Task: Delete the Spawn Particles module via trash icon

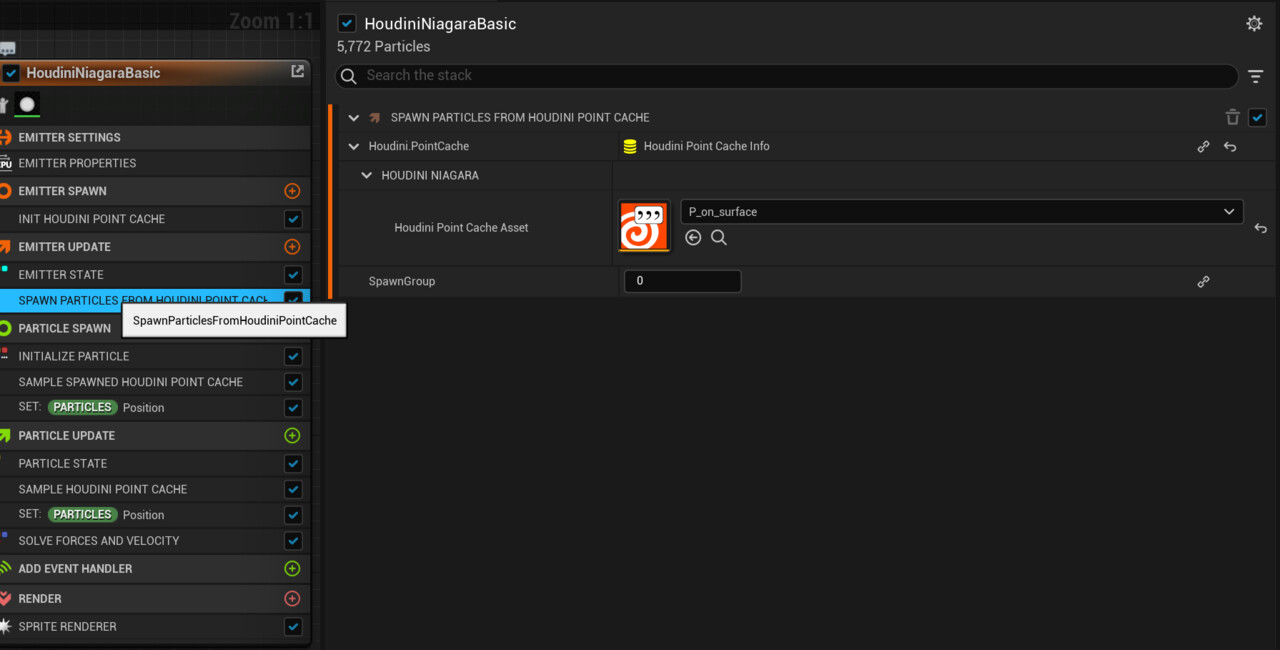Action: (1232, 117)
